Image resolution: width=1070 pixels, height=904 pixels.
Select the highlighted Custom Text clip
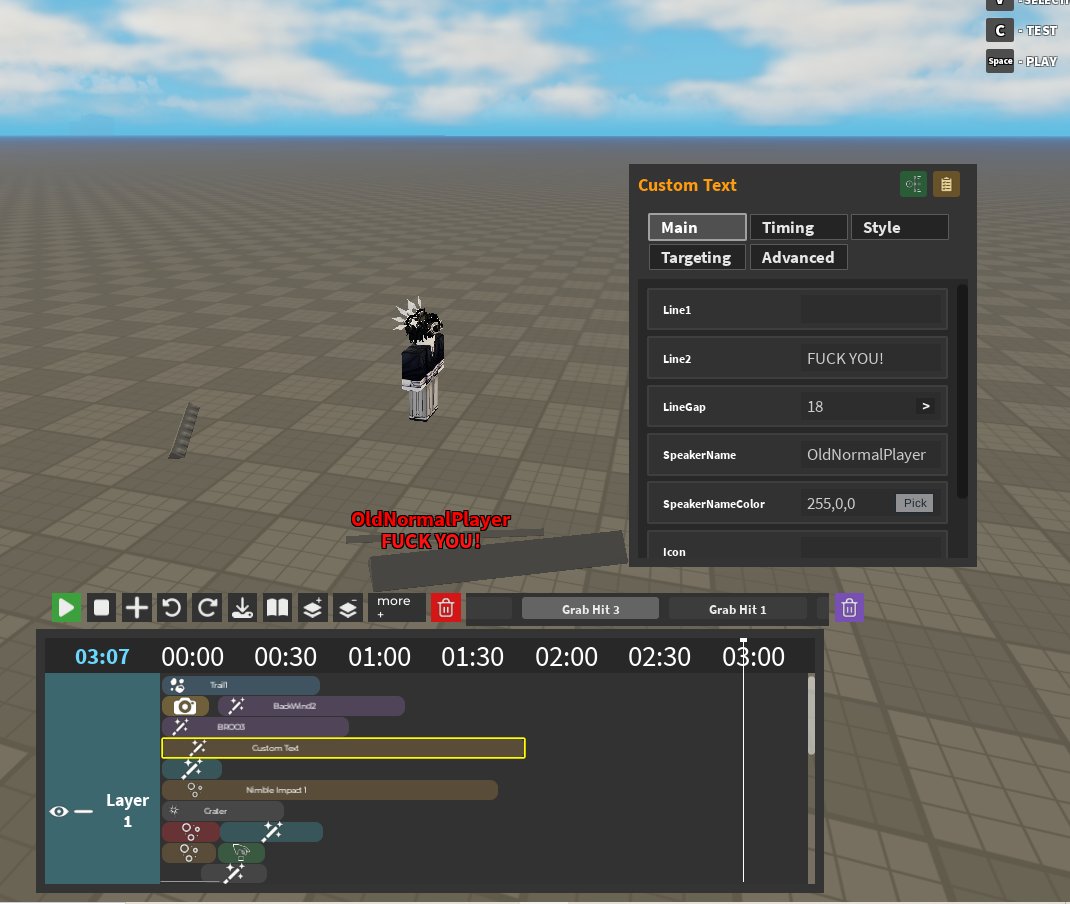pyautogui.click(x=343, y=748)
